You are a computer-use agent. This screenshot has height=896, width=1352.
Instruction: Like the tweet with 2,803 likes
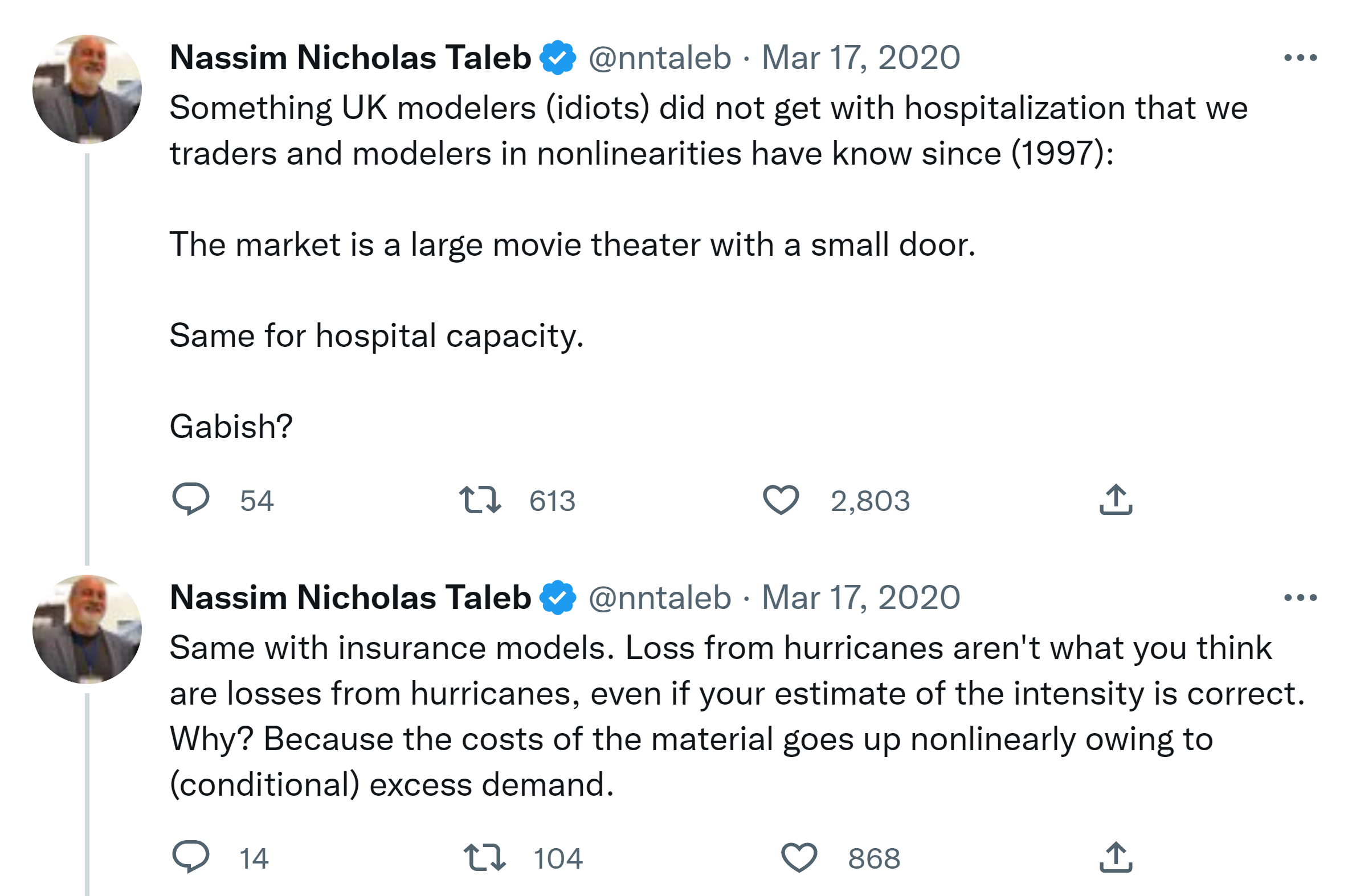coord(781,500)
